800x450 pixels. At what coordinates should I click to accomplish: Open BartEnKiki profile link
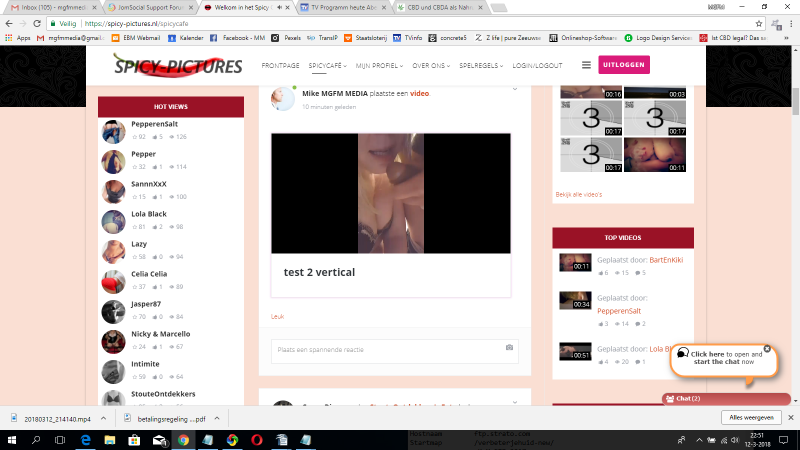(666, 260)
